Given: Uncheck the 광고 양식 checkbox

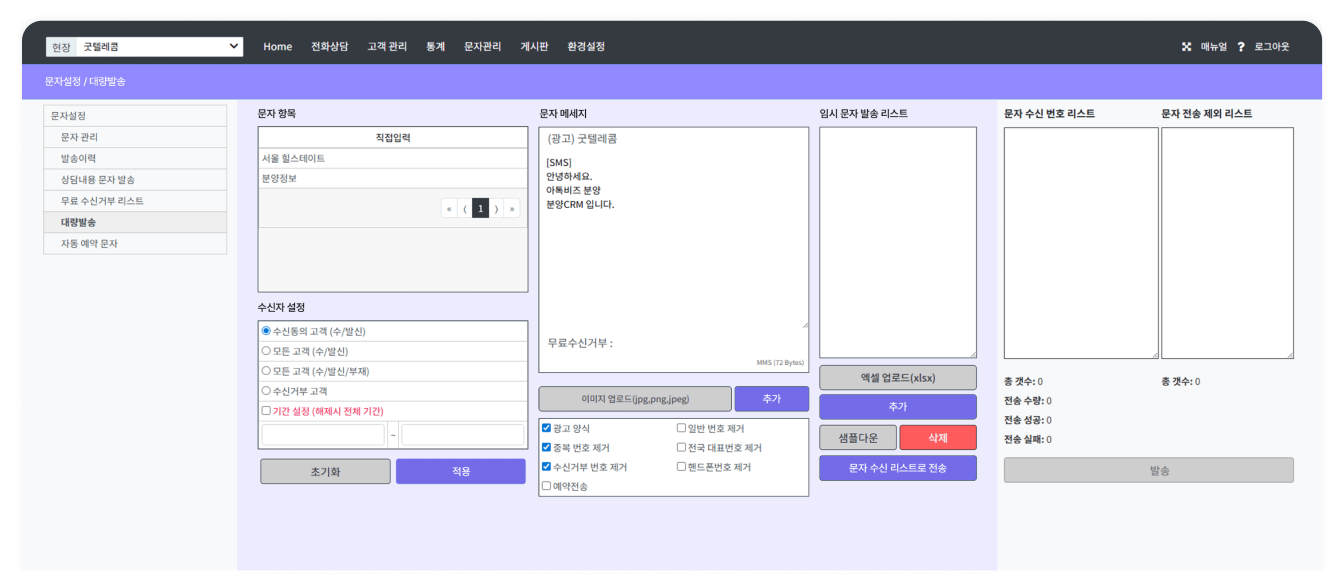Looking at the screenshot, I should click(545, 426).
